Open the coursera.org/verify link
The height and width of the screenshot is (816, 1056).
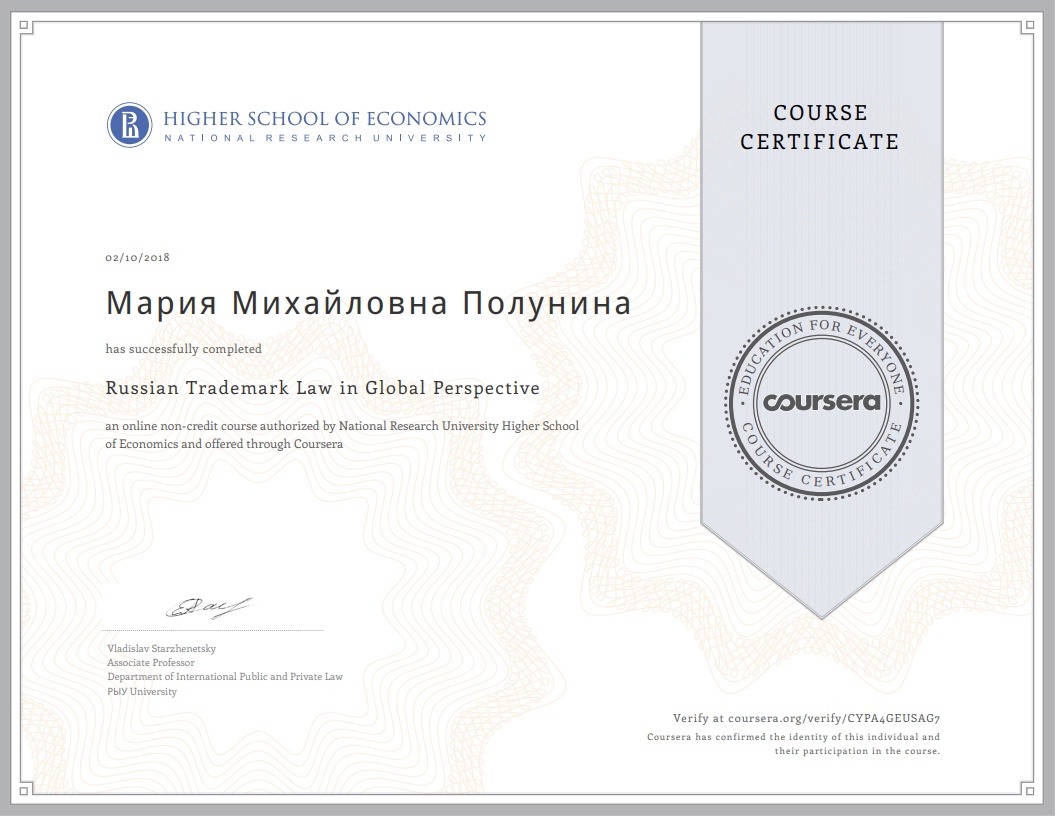coord(808,718)
